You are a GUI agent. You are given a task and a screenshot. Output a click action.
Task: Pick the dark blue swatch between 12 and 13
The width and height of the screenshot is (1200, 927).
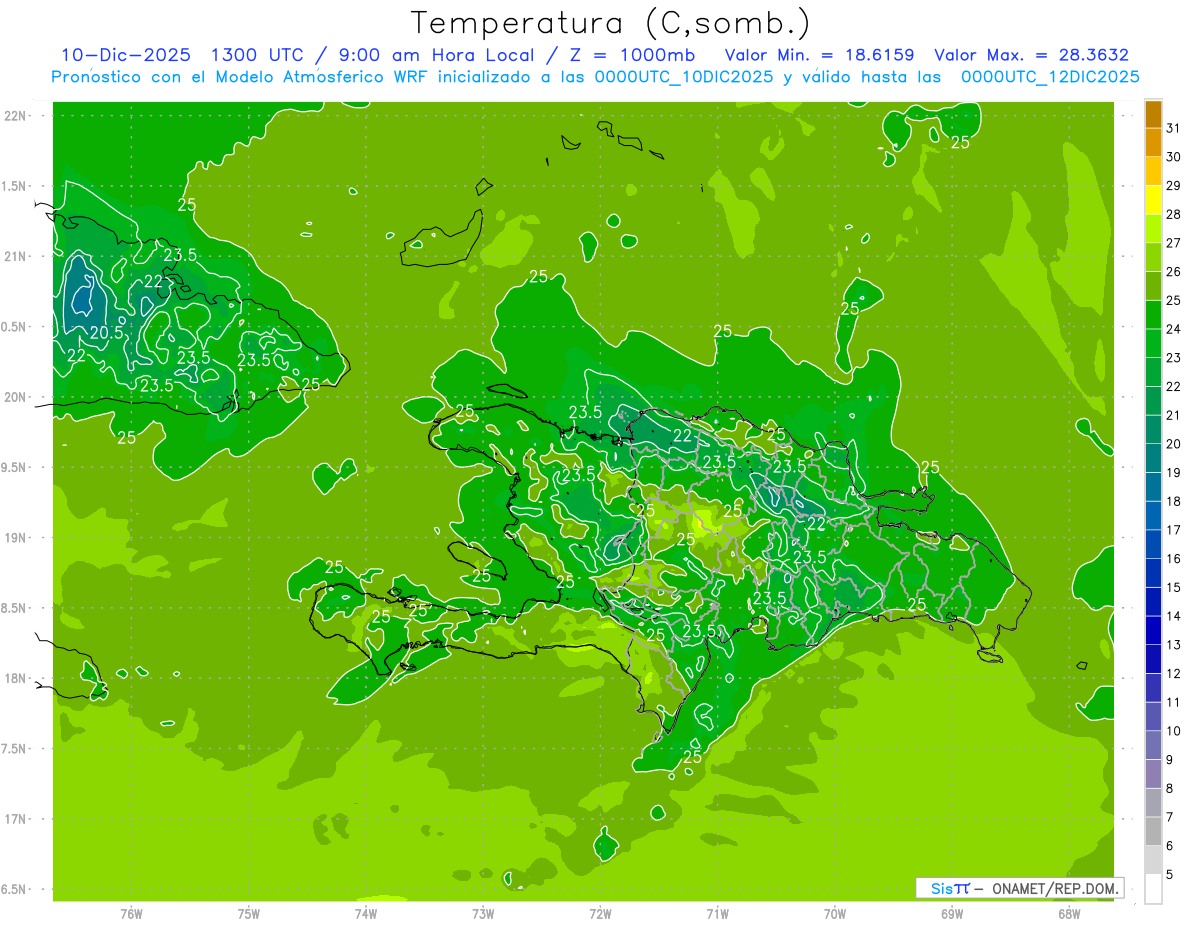[x=1153, y=660]
